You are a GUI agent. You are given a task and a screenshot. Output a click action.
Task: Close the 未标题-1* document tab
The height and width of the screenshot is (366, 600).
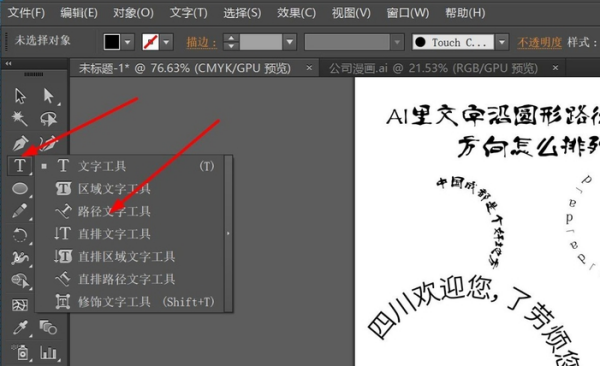pyautogui.click(x=309, y=68)
